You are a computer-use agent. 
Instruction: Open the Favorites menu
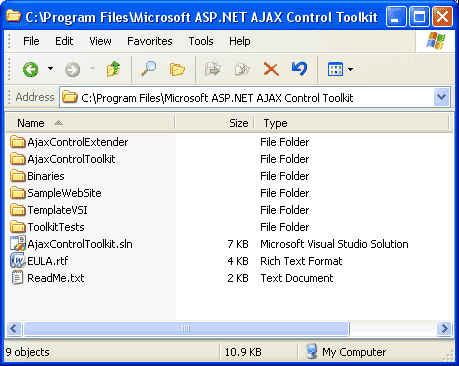[x=150, y=41]
